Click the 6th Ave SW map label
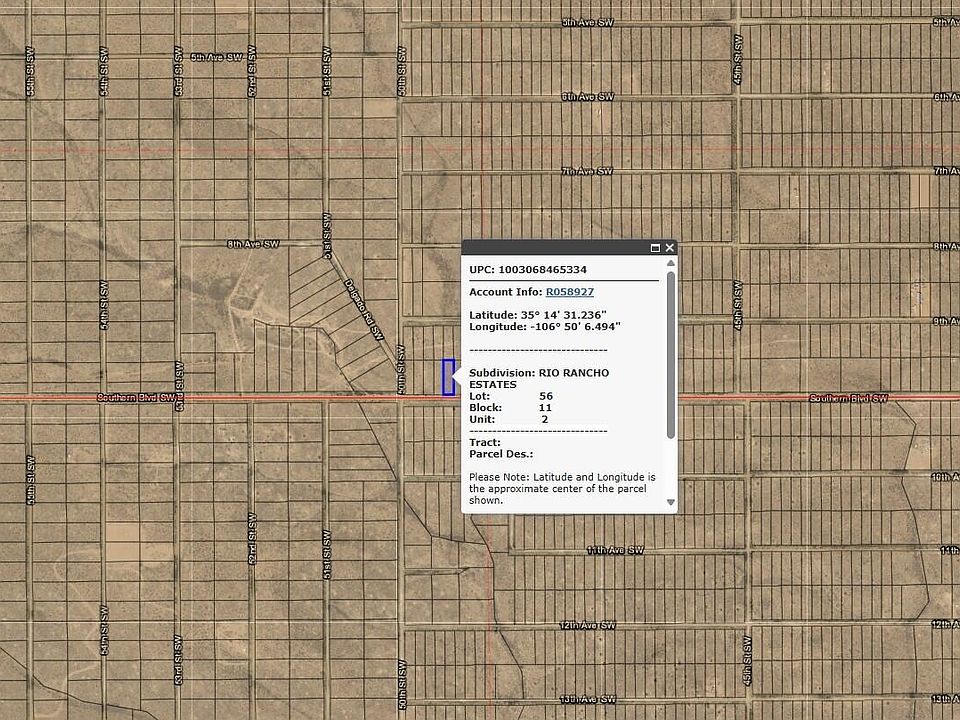 (588, 97)
